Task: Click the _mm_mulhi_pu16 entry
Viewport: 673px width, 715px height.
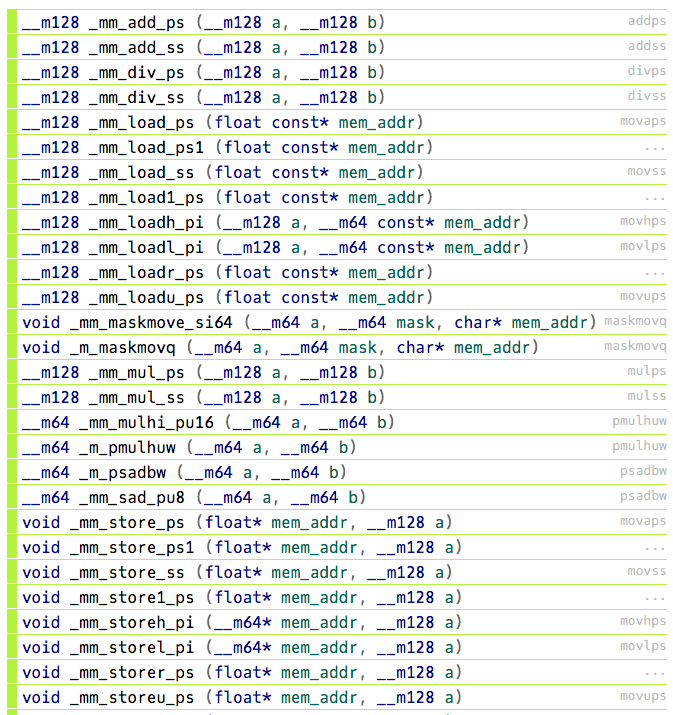Action: point(337,423)
